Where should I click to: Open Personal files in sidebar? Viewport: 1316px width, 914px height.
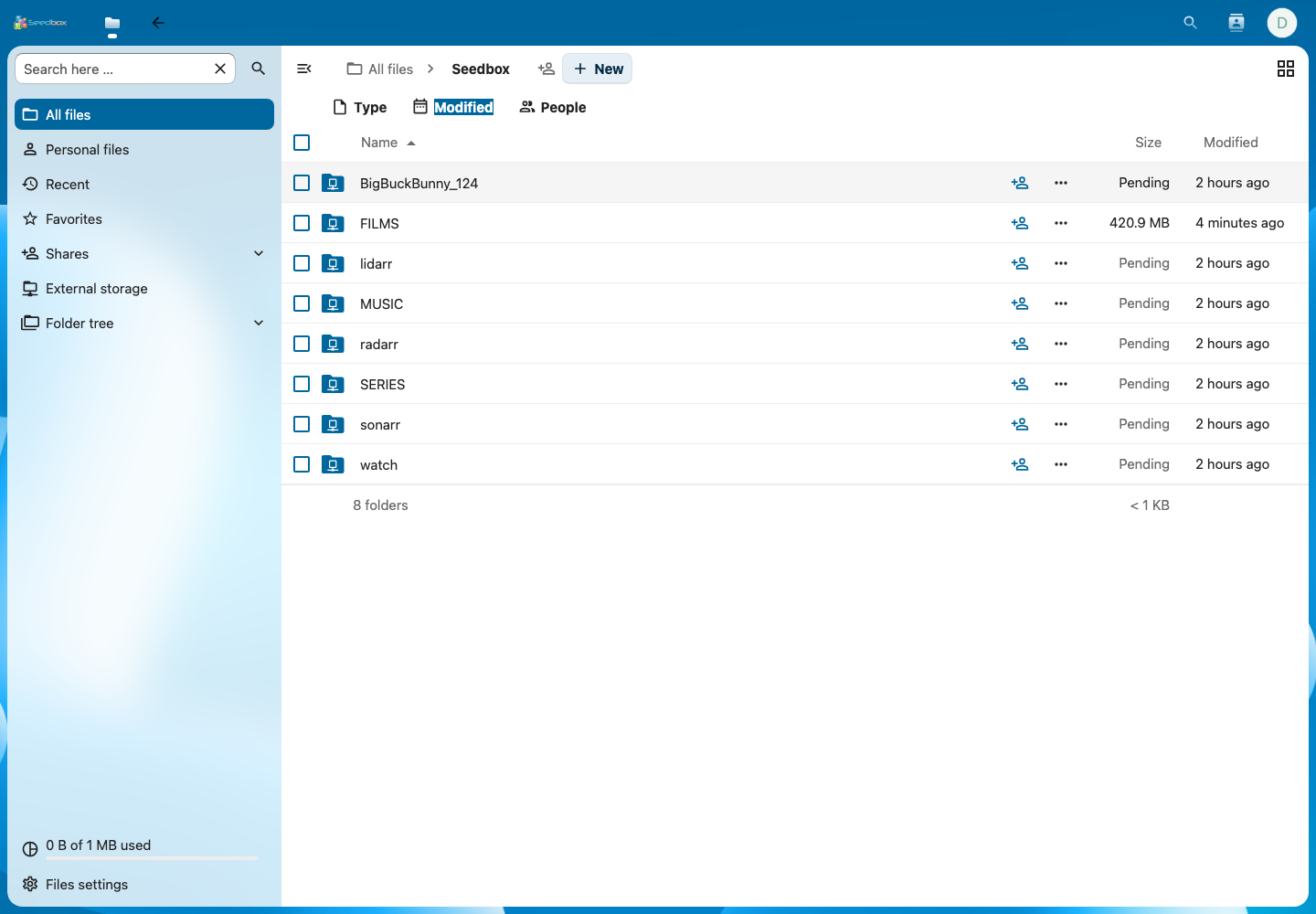(x=144, y=149)
